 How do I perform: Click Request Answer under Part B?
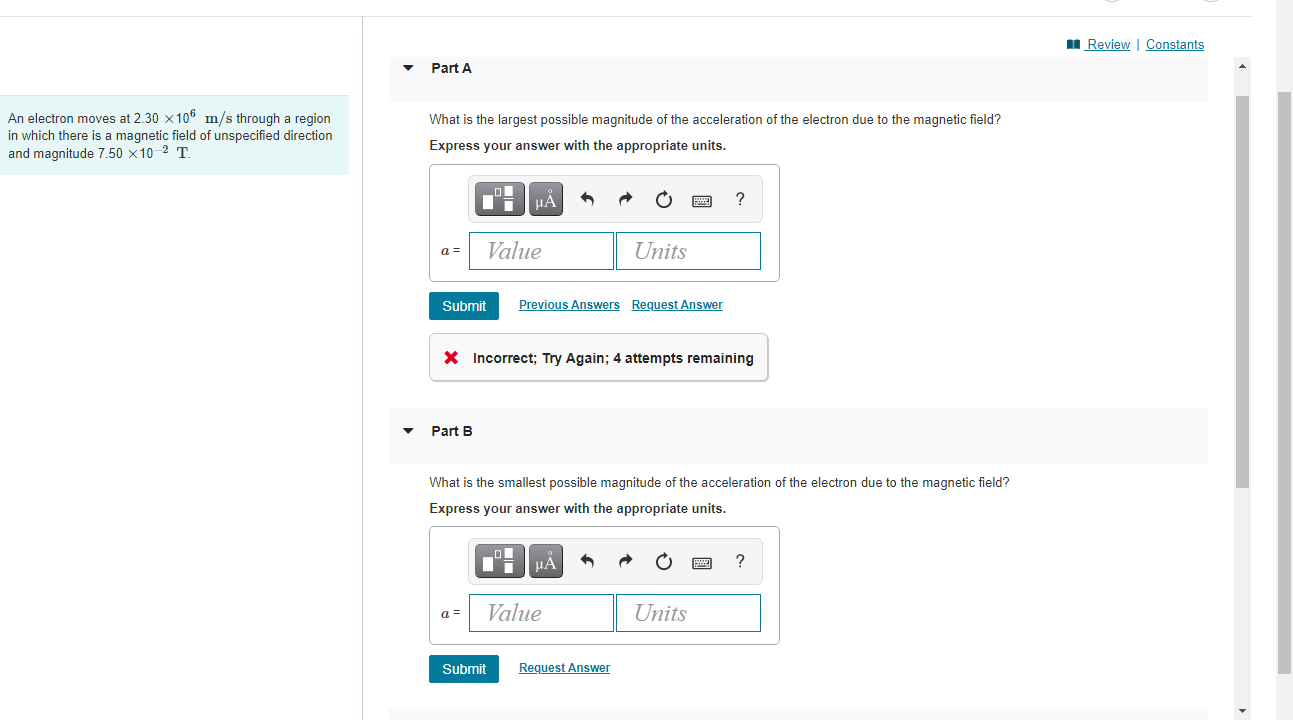(564, 667)
